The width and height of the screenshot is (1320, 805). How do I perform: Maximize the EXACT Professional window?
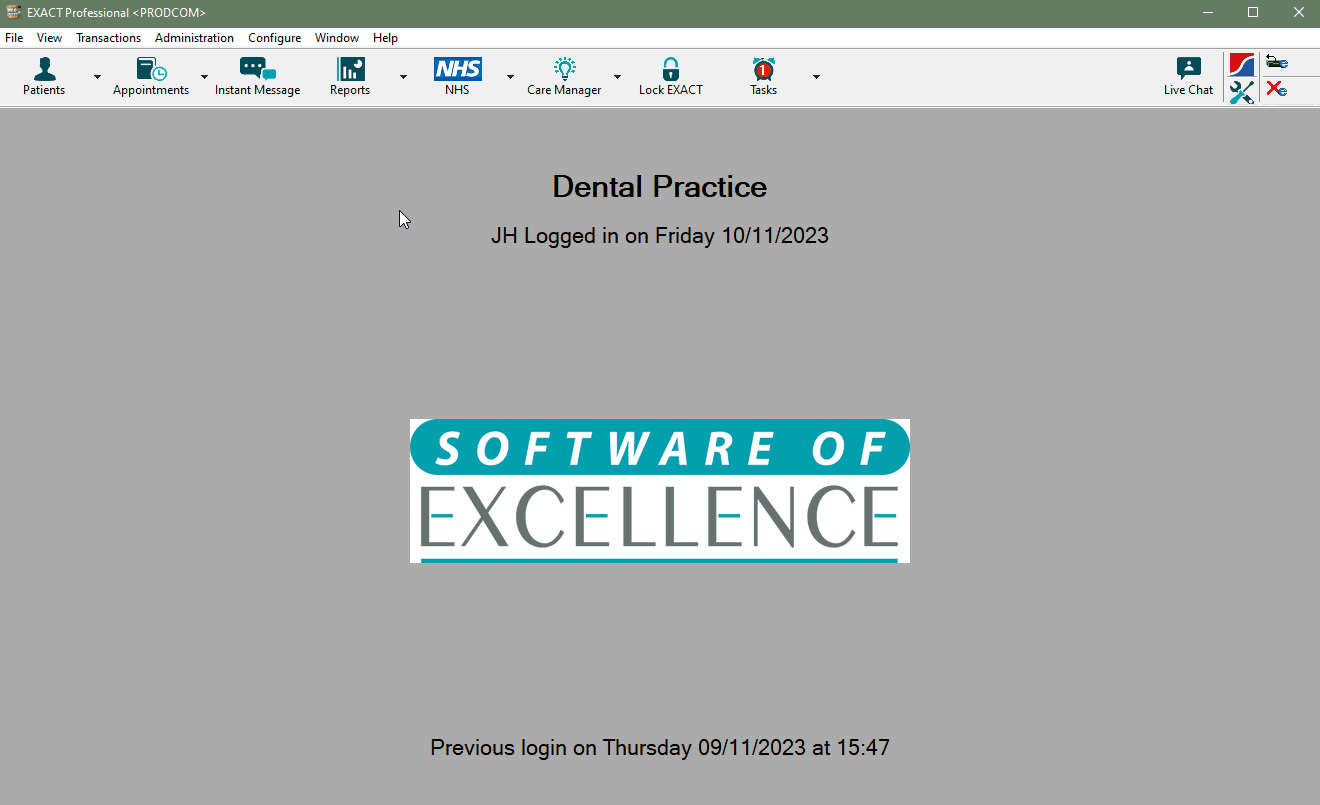pyautogui.click(x=1253, y=12)
